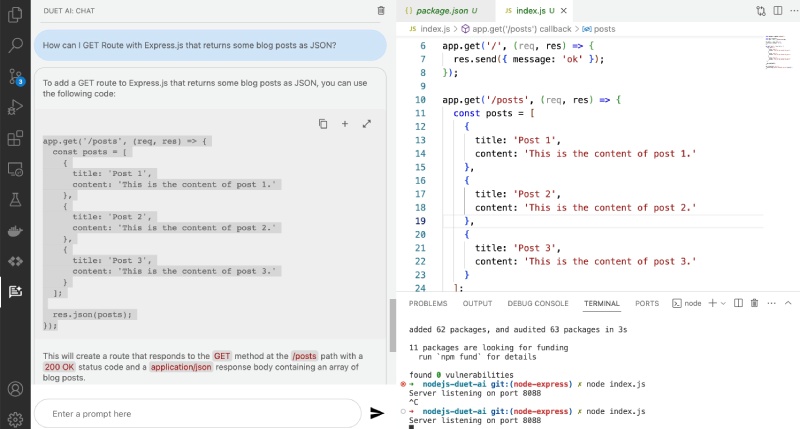Split the editor to the right

pos(778,11)
